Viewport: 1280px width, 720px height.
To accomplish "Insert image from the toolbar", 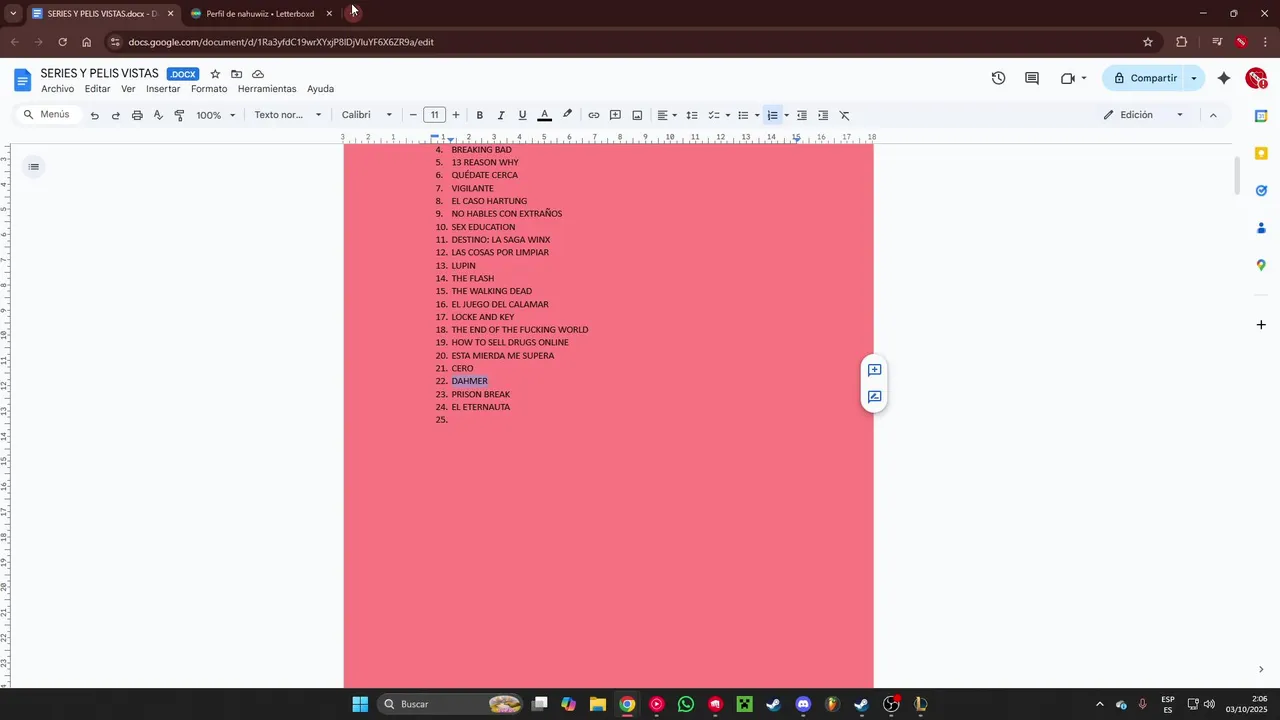I will [x=637, y=115].
